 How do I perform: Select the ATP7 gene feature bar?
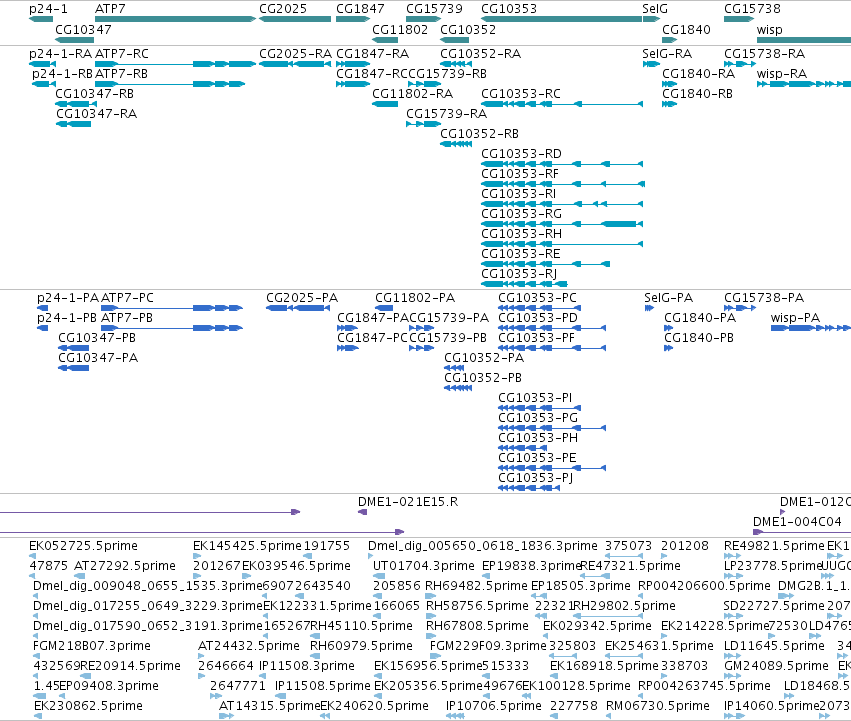175,19
